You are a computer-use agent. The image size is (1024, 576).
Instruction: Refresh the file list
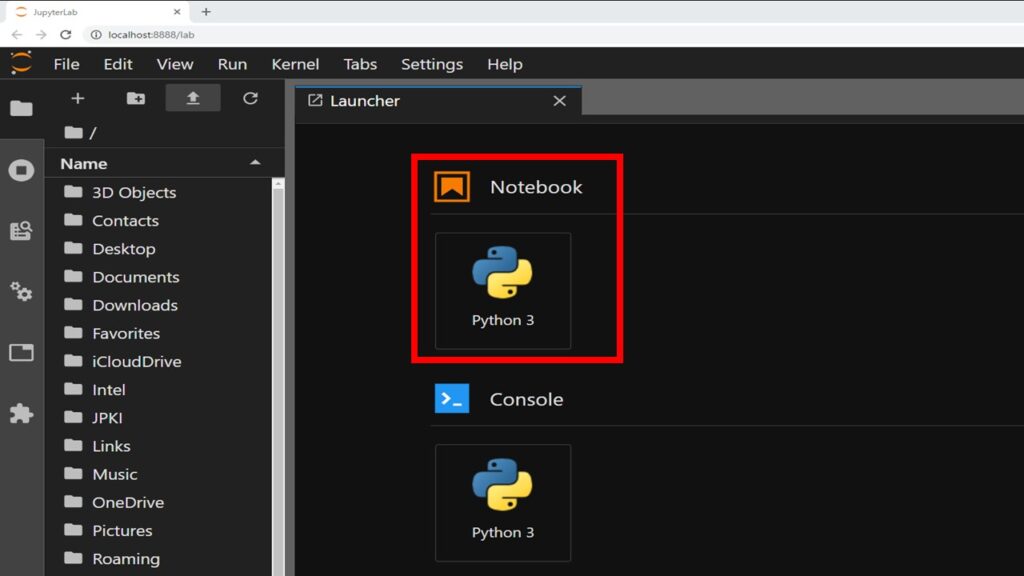pyautogui.click(x=250, y=98)
